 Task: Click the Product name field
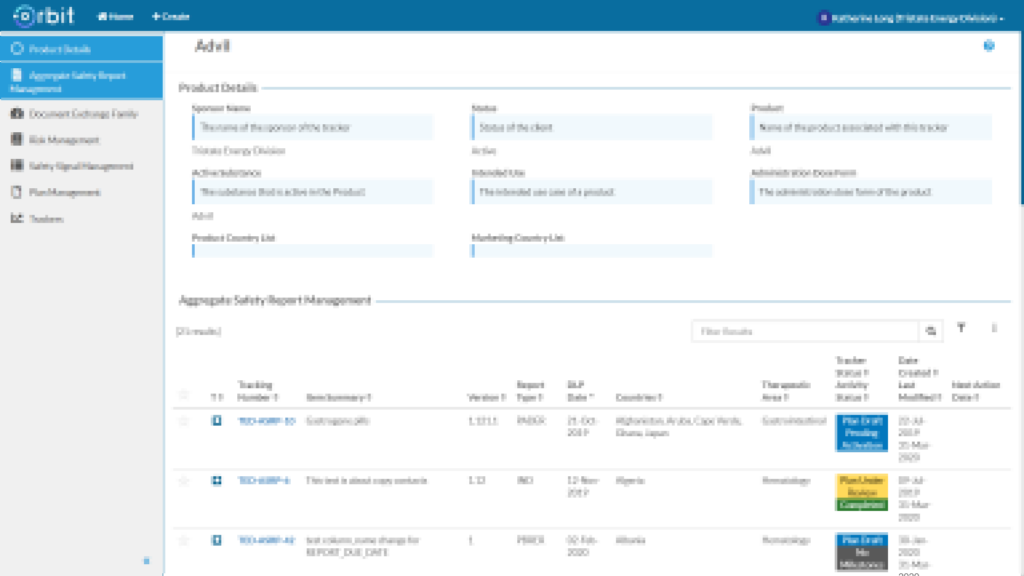point(871,127)
